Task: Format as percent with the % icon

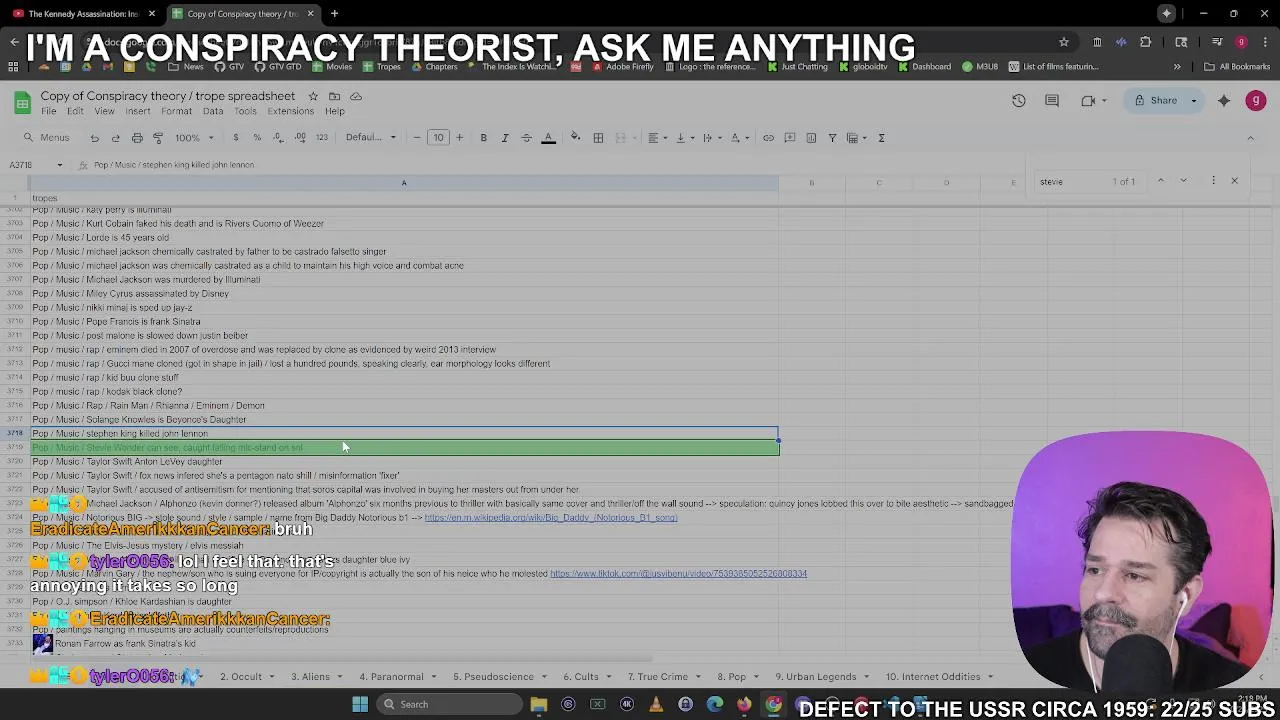Action: [257, 138]
